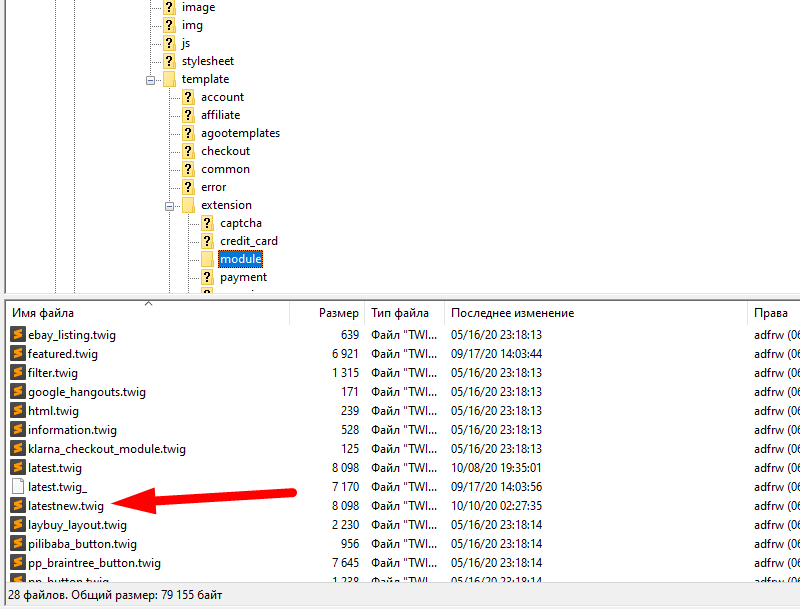Image resolution: width=800 pixels, height=609 pixels.
Task: Click the open folder icon for template
Action: click(169, 79)
